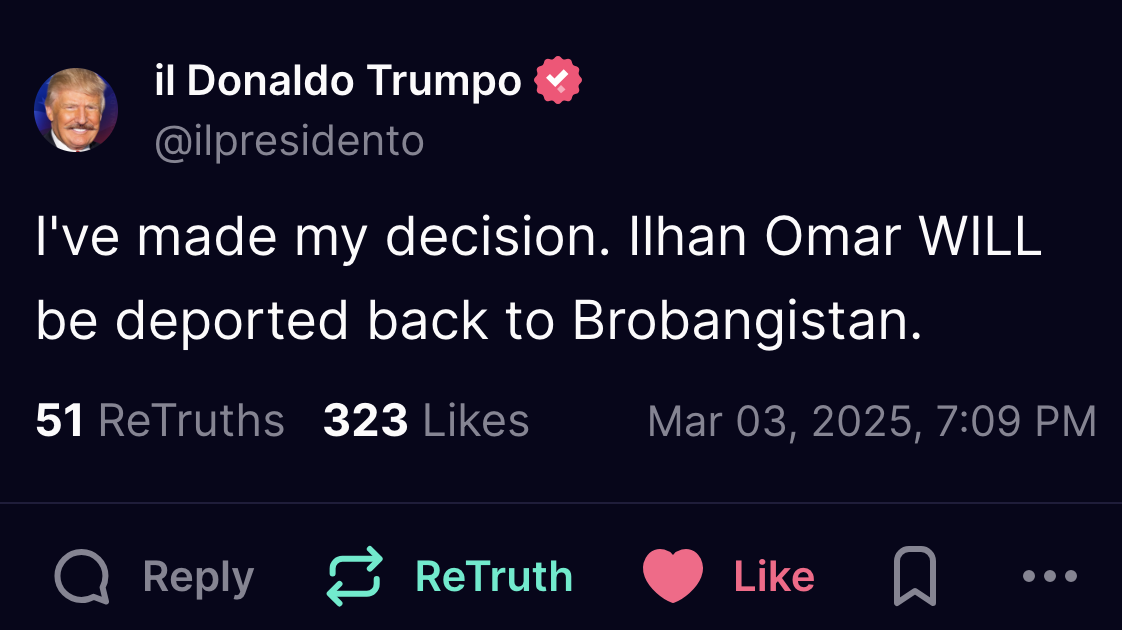Click the ReTruth arrows icon
Image resolution: width=1122 pixels, height=630 pixels.
[x=355, y=577]
